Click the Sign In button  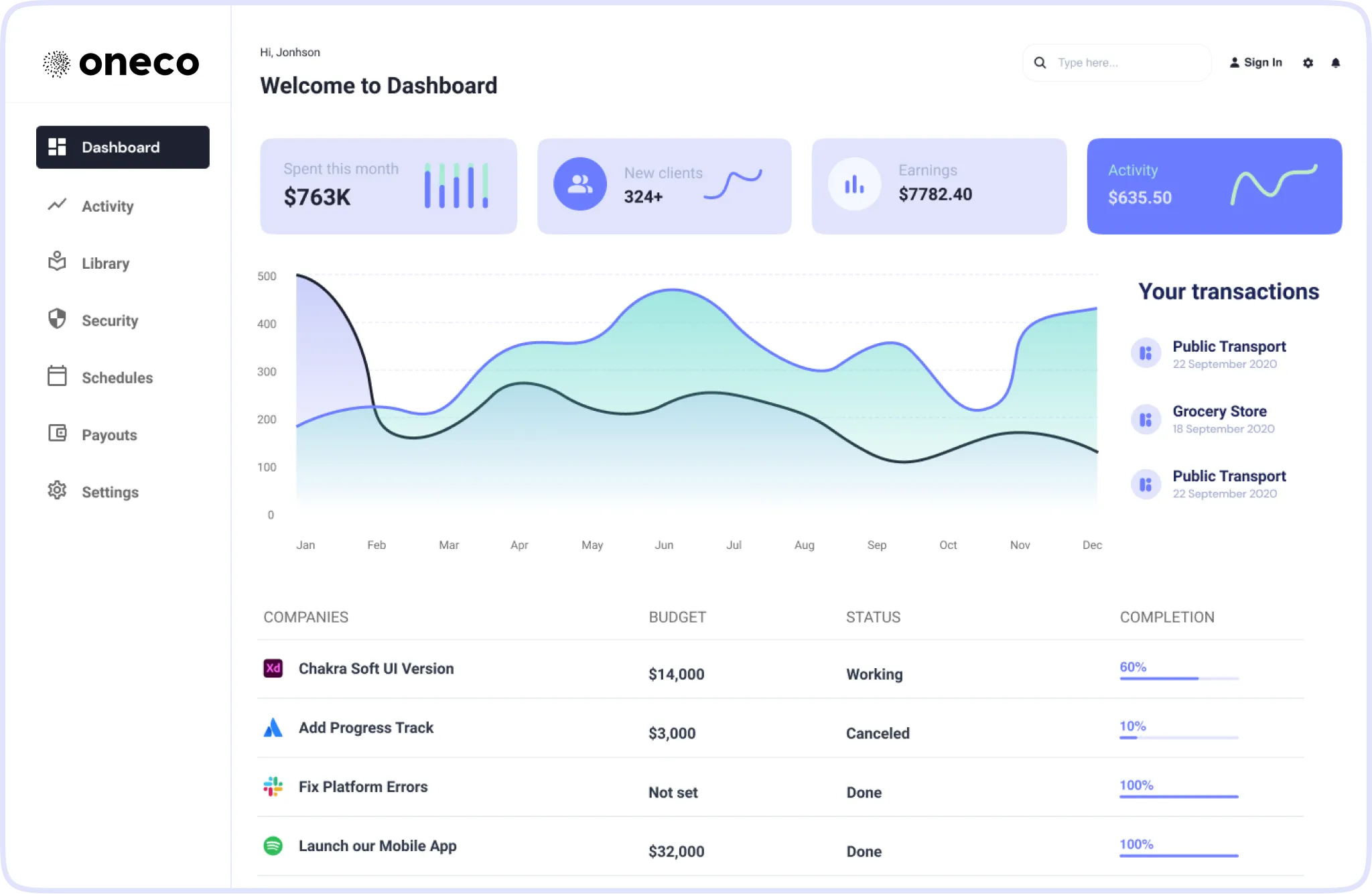(1256, 62)
